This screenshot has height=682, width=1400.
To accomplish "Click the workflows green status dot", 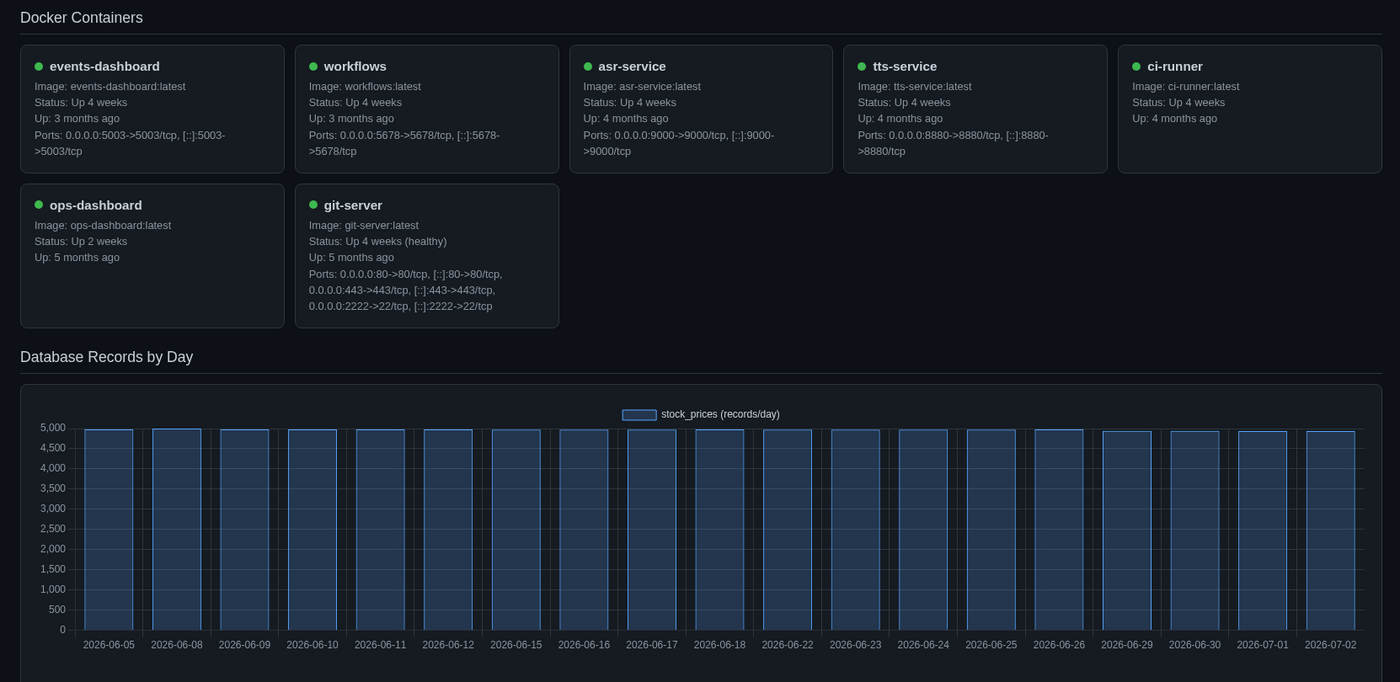I will coord(313,66).
